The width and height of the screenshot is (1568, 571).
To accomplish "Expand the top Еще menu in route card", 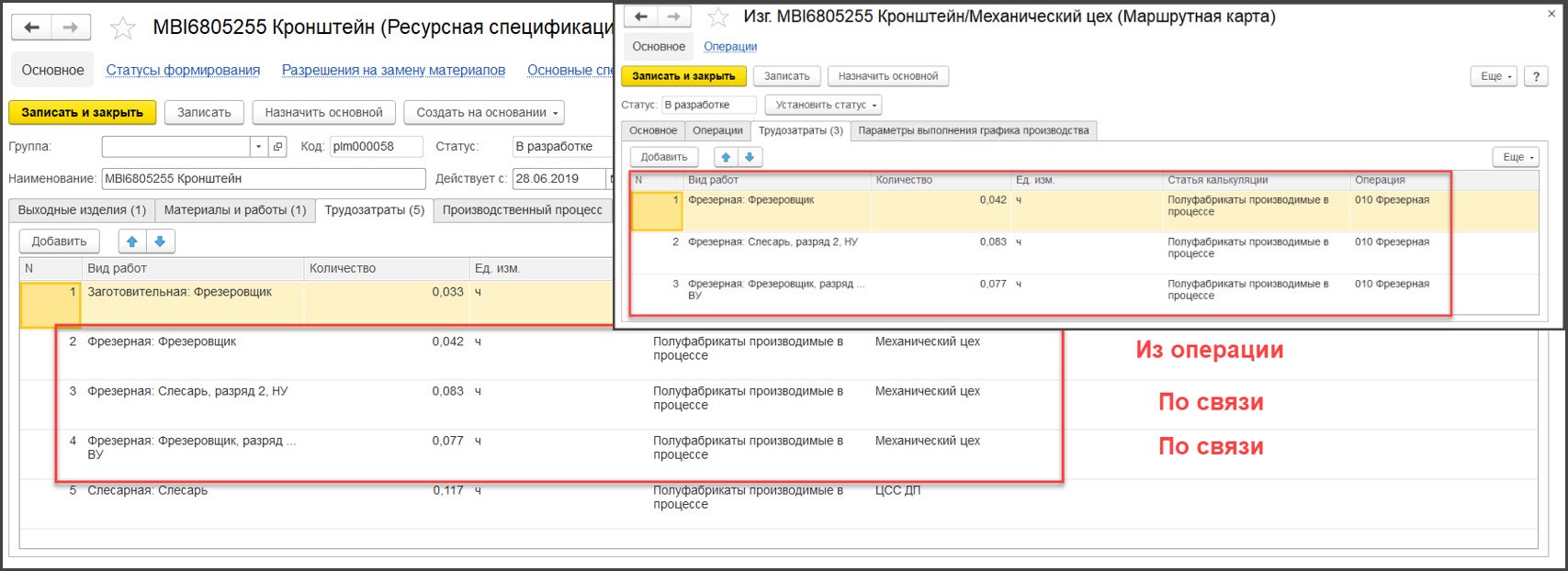I will (x=1496, y=76).
